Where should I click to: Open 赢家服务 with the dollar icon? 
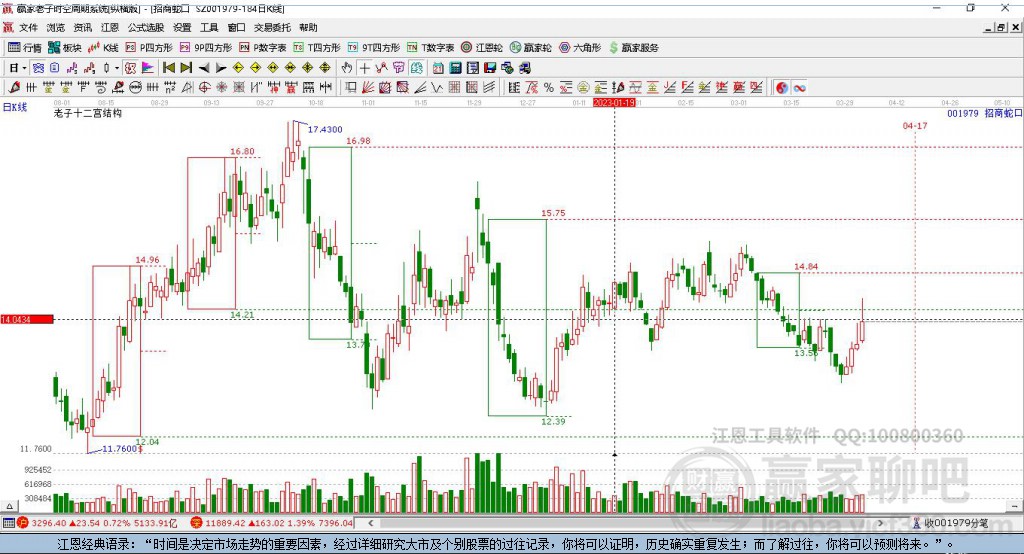point(633,48)
